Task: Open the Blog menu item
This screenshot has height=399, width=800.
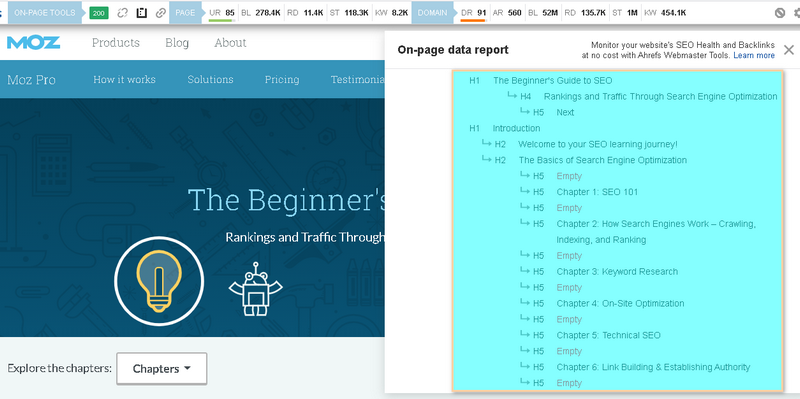Action: point(177,43)
